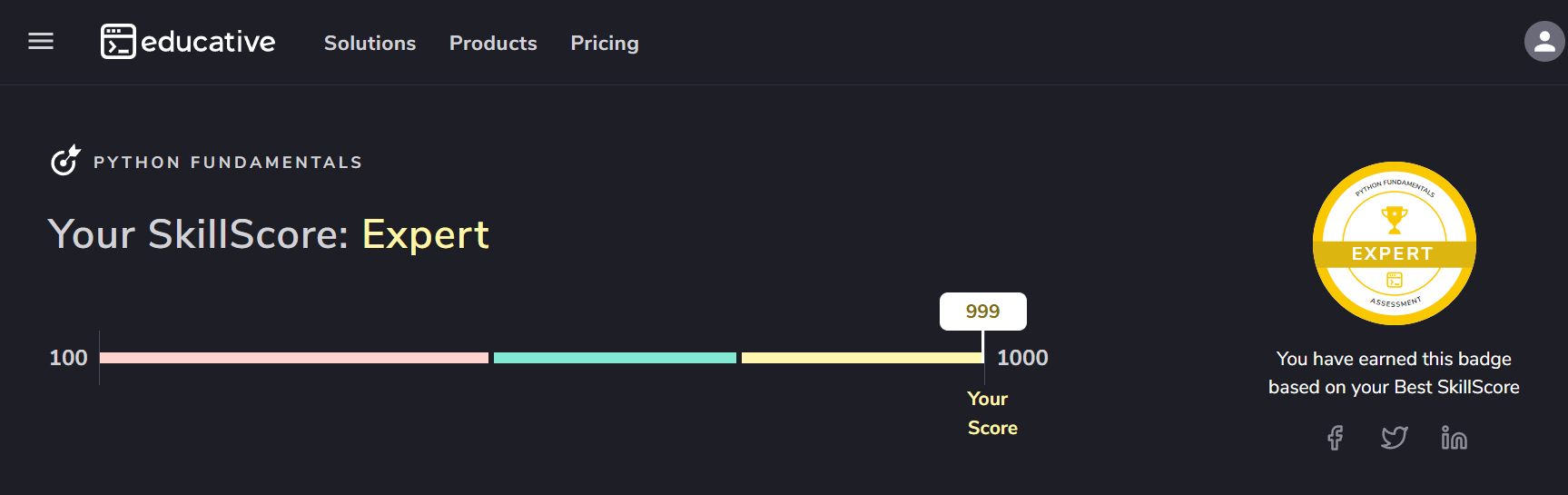Click the trophy icon in the badge

click(x=1394, y=219)
